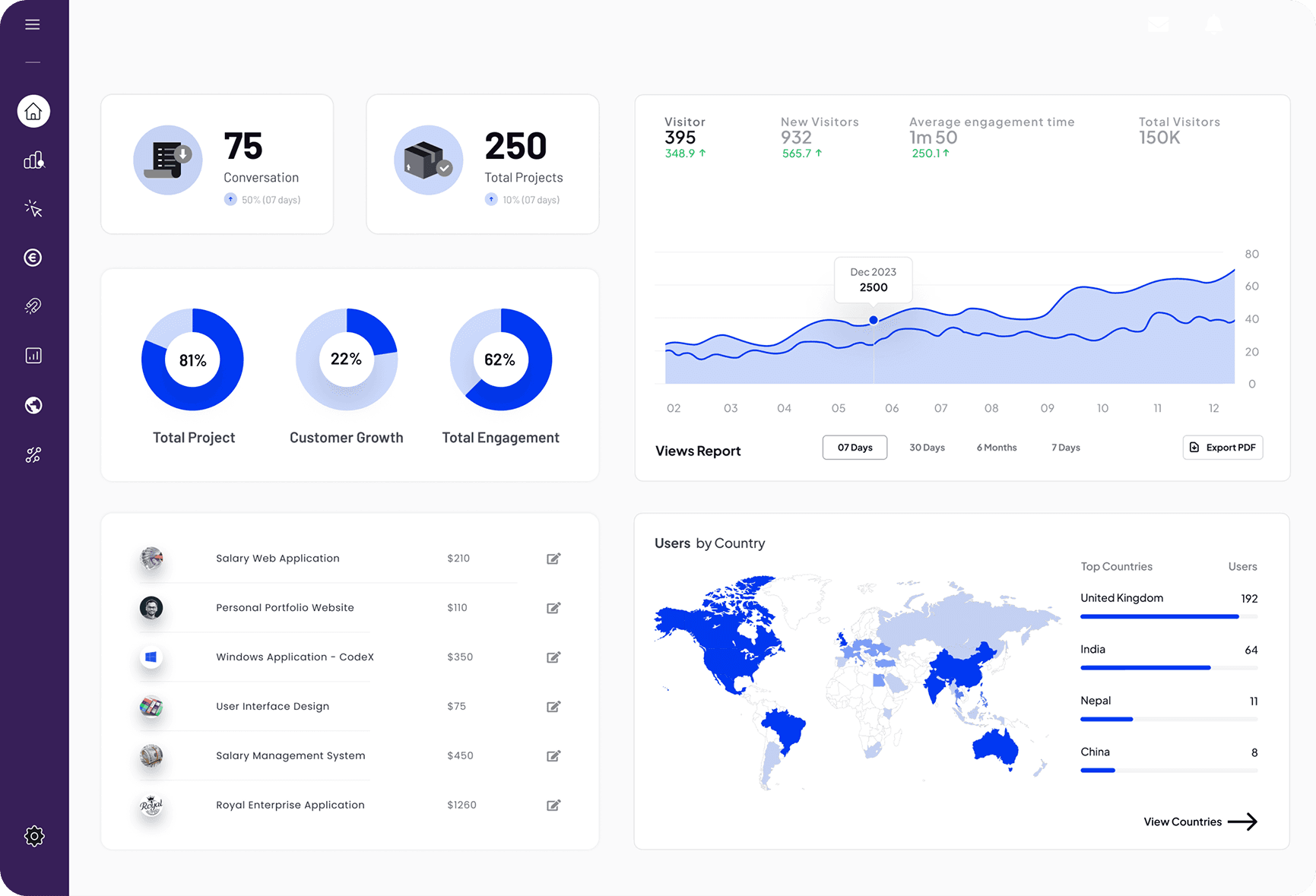Edit the Salary Web Application row
The image size is (1316, 896).
coord(553,559)
